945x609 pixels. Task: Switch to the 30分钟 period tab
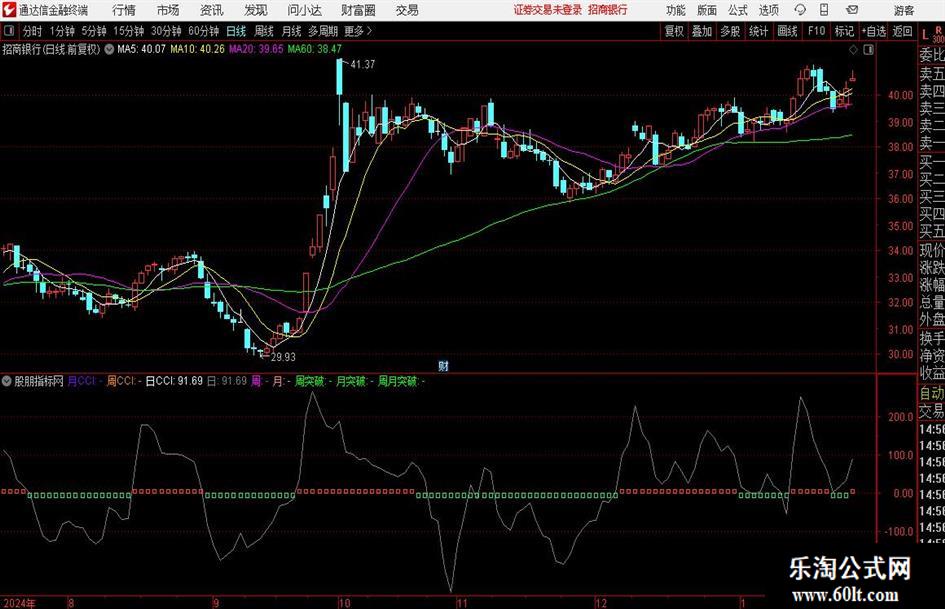[x=166, y=31]
